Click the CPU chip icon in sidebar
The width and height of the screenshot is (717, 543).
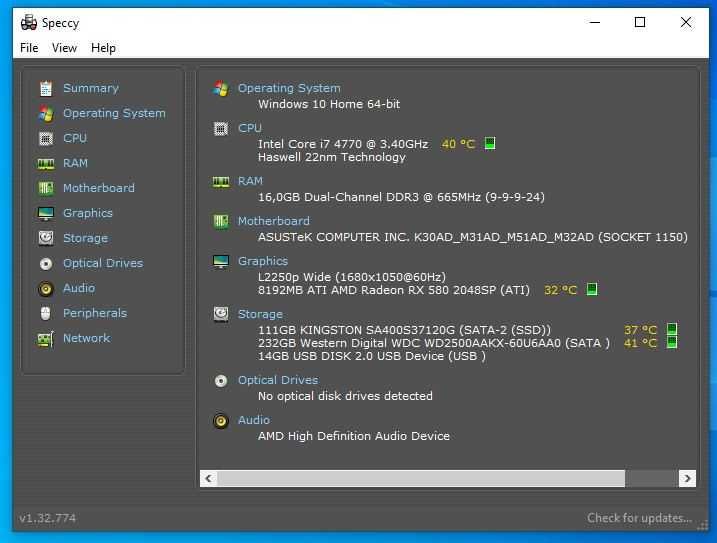click(46, 138)
